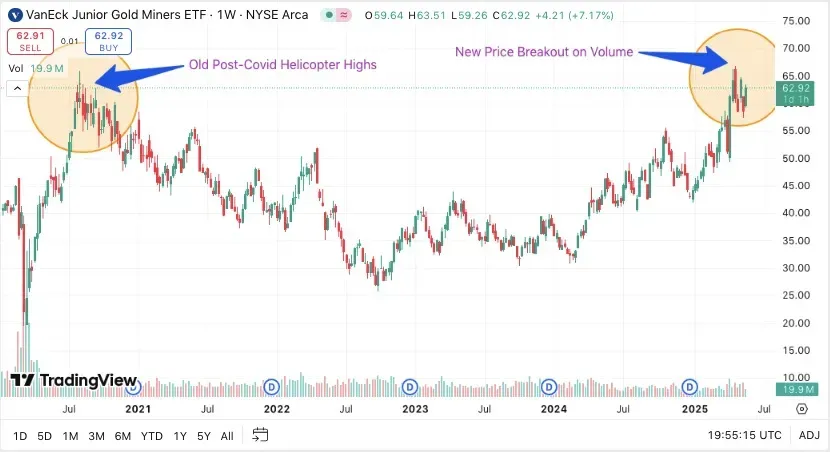Image resolution: width=830 pixels, height=452 pixels.
Task: Open the 2024 dividend marker
Action: (x=549, y=387)
